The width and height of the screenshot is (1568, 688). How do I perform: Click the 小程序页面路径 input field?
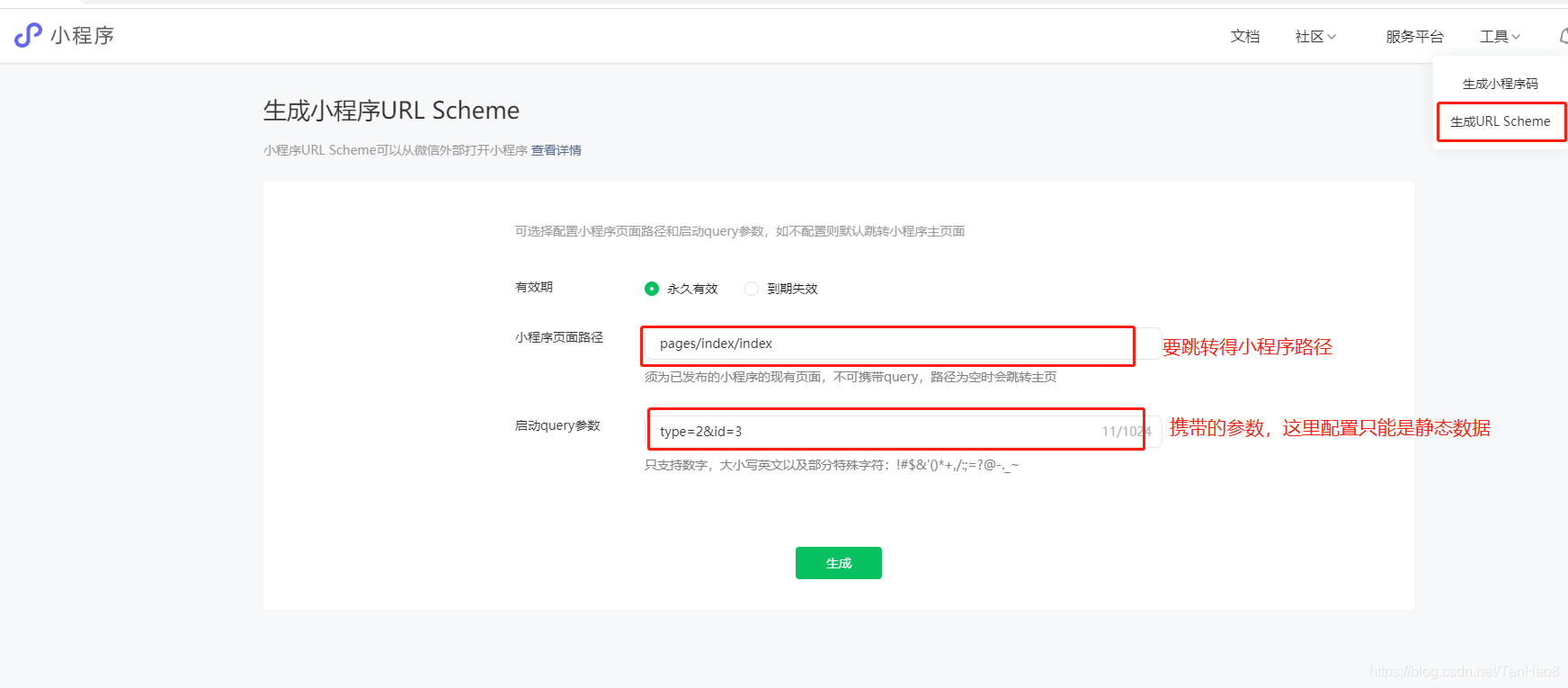point(903,344)
